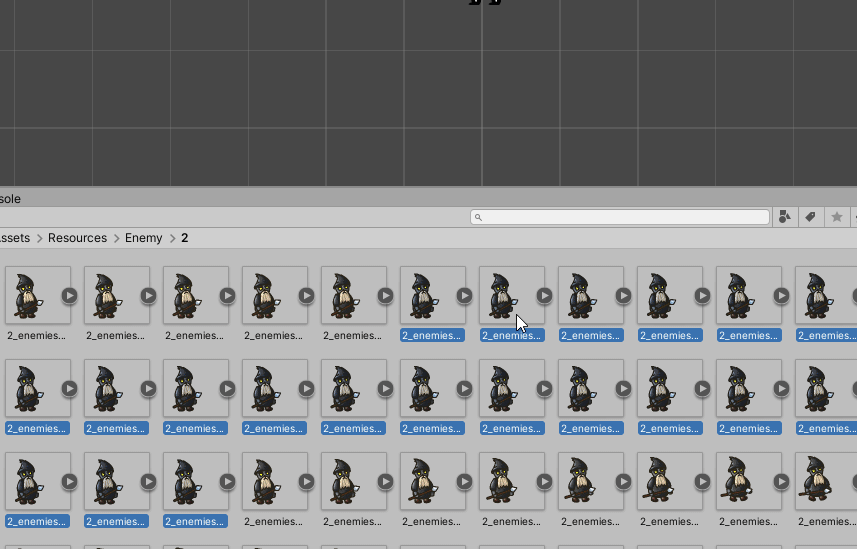Click the first highlighted thumbnail in top row
This screenshot has height=549, width=857.
(x=433, y=295)
